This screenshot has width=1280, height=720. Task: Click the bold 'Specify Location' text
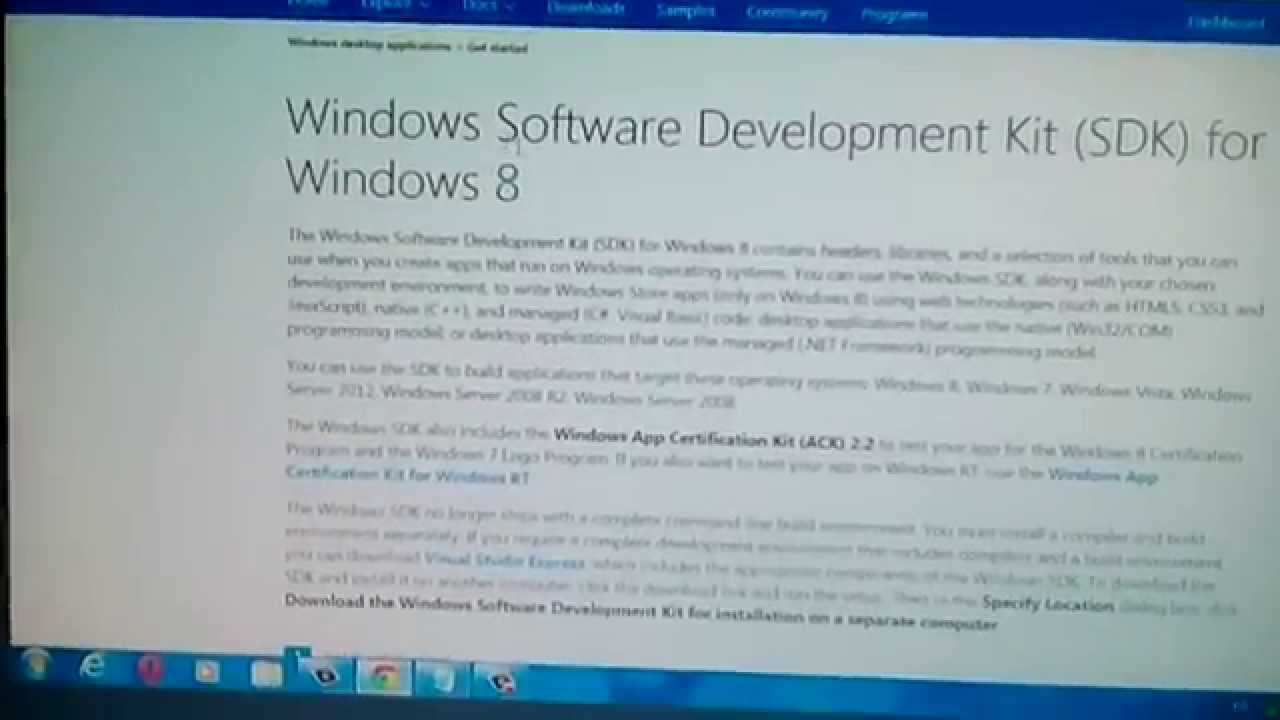1047,604
